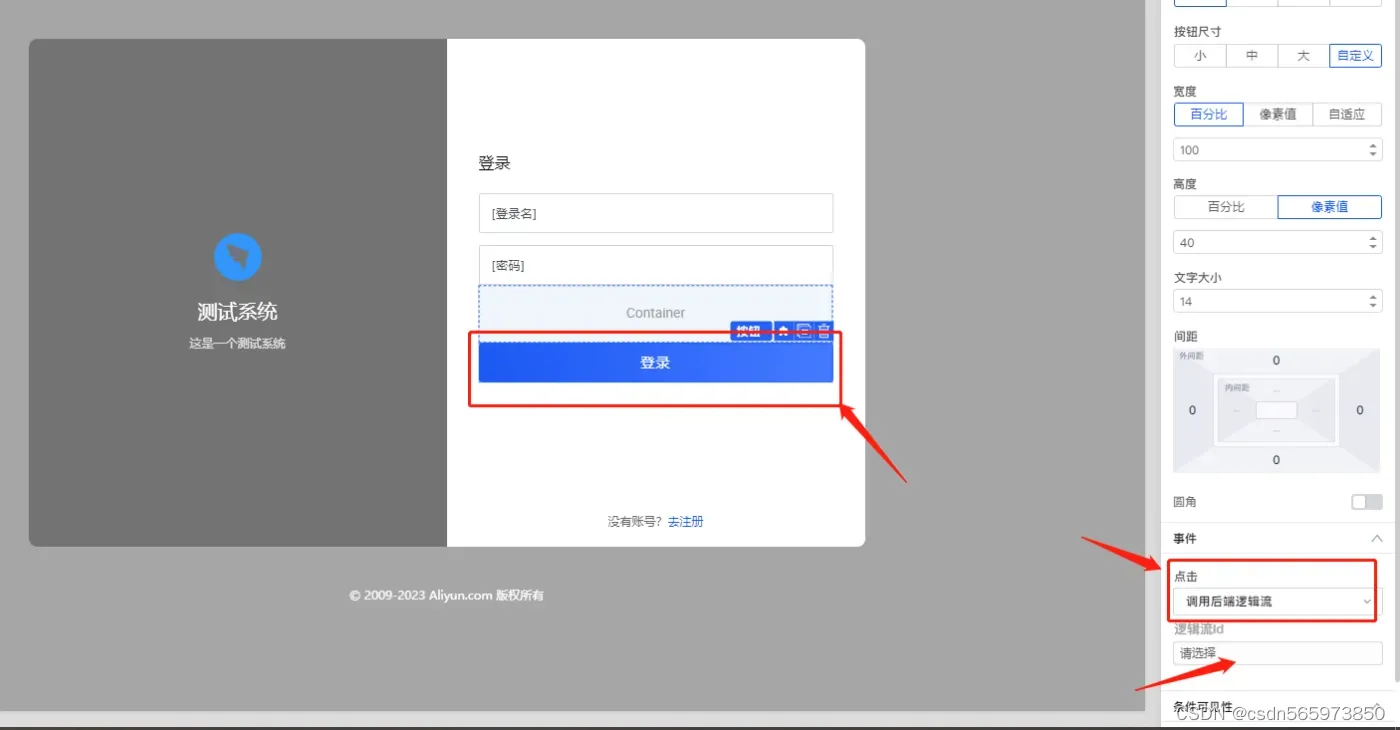This screenshot has height=730, width=1400.
Task: Click the blue 登录 button on canvas
Action: coord(656,363)
